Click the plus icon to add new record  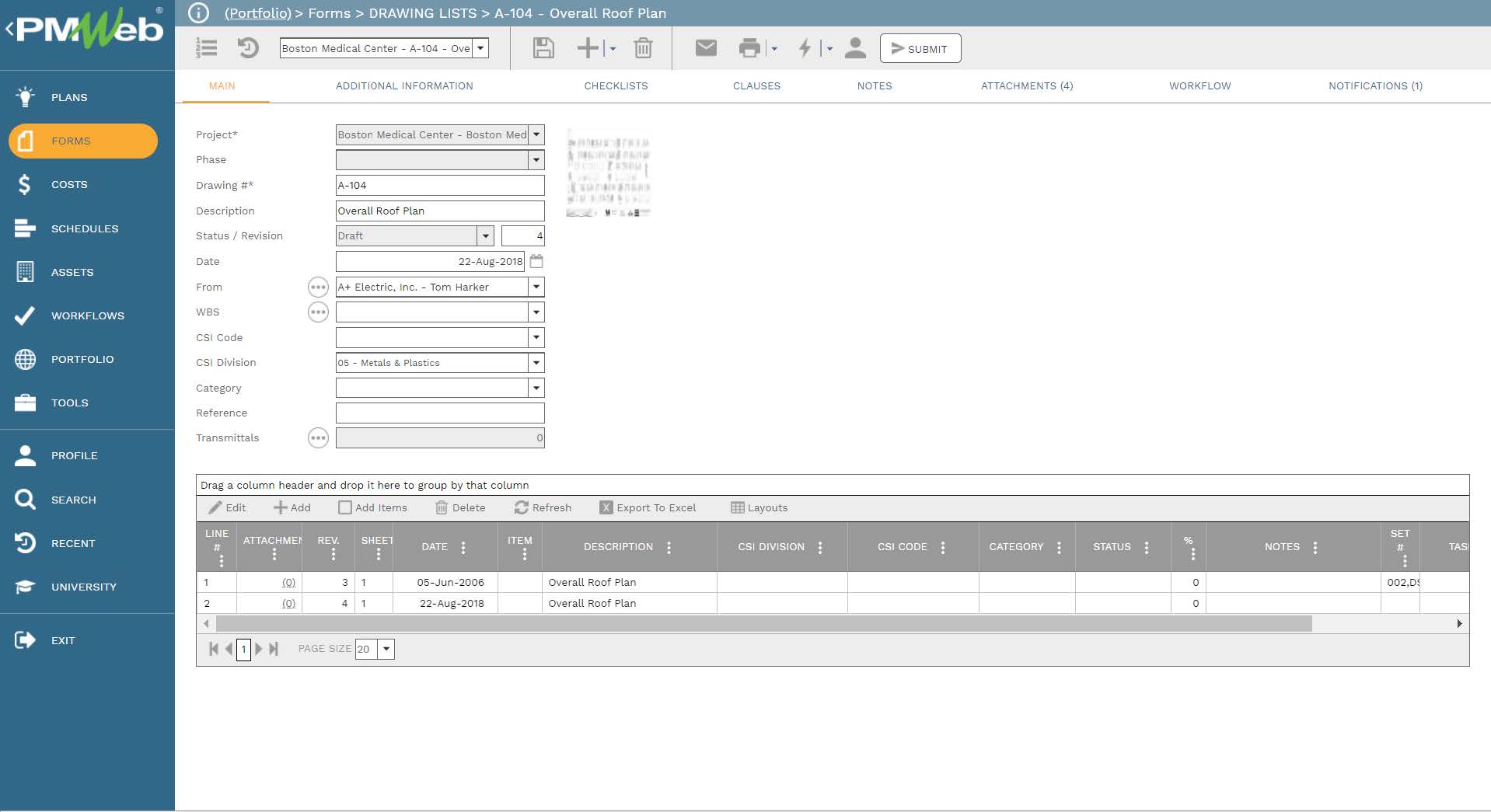point(588,48)
